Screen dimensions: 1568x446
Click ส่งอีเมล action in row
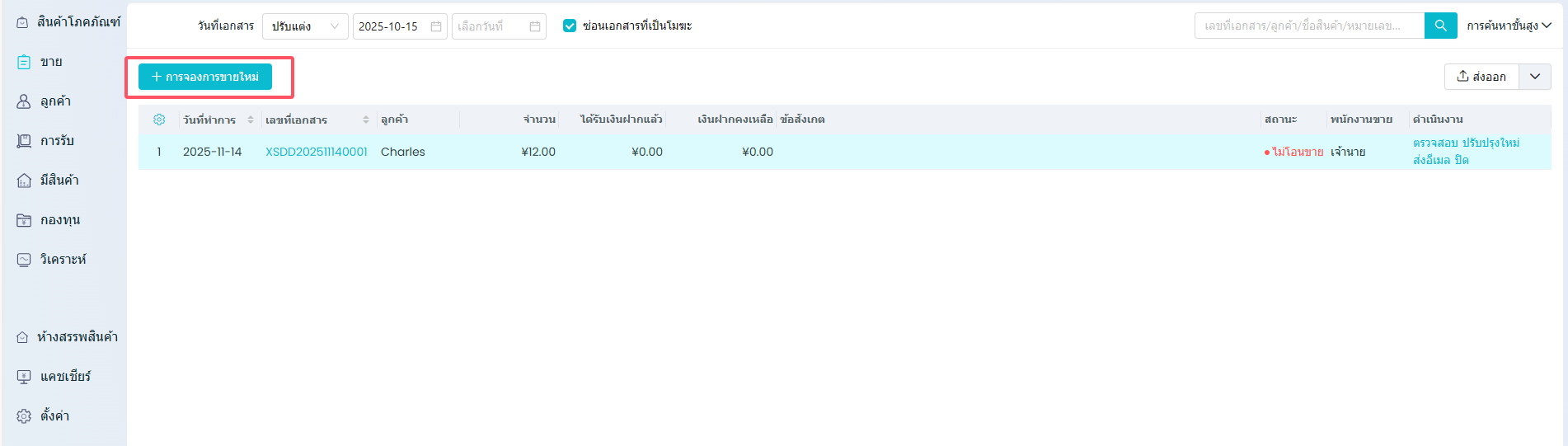[x=1431, y=160]
